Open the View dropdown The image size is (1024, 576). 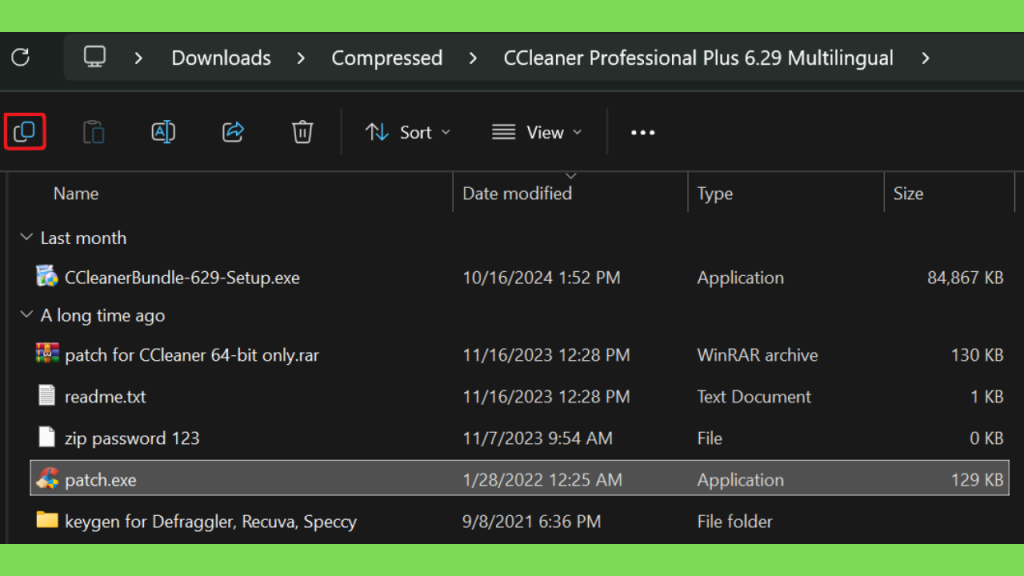click(x=537, y=133)
